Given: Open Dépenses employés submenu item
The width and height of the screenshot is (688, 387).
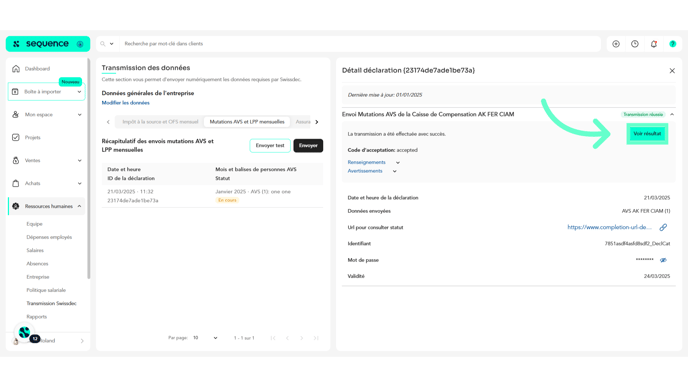Looking at the screenshot, I should tap(49, 237).
